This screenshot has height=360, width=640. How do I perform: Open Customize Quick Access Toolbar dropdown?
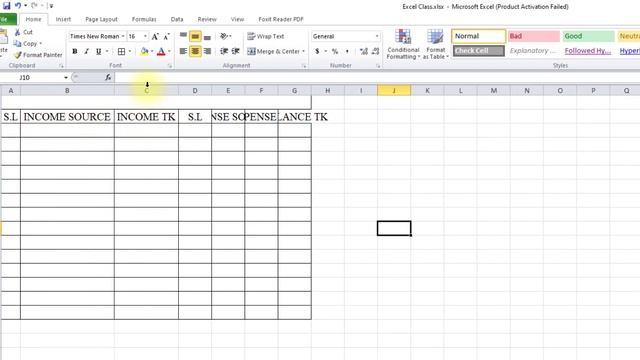coord(51,6)
